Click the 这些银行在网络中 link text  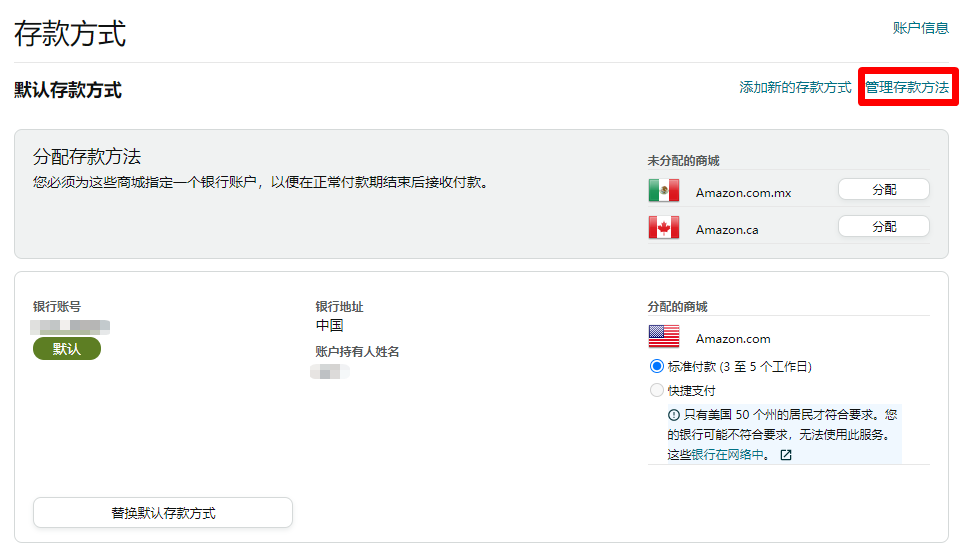(x=718, y=455)
